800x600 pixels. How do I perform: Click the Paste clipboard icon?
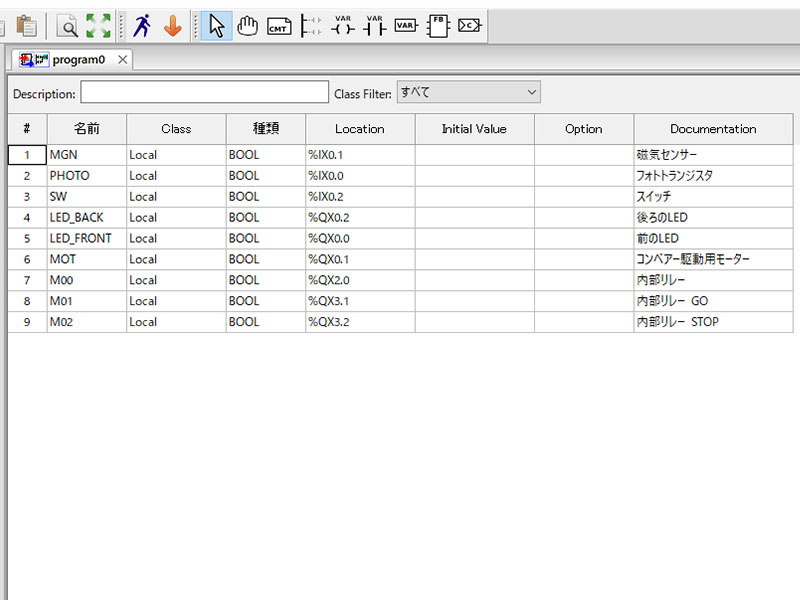pos(27,26)
